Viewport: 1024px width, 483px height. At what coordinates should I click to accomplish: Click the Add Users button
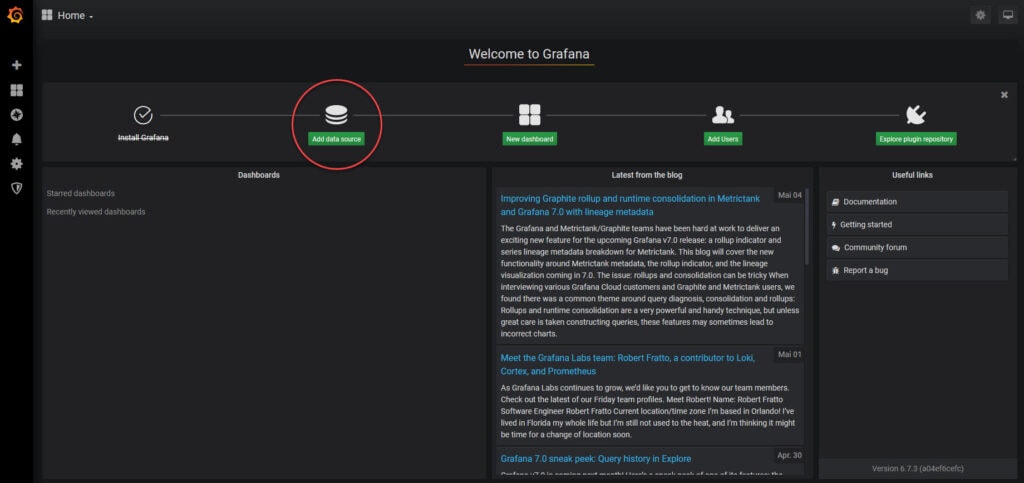point(723,139)
